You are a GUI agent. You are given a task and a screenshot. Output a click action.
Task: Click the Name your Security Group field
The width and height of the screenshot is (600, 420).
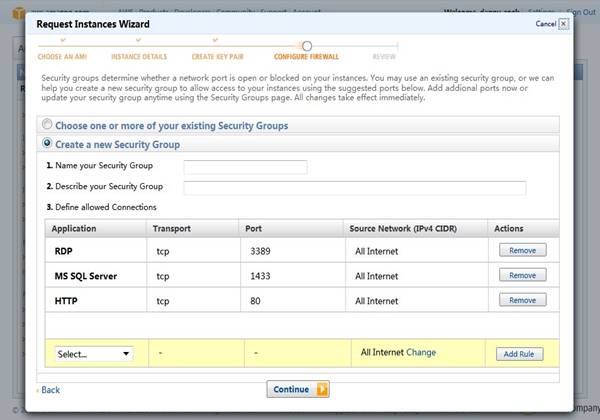[245, 167]
